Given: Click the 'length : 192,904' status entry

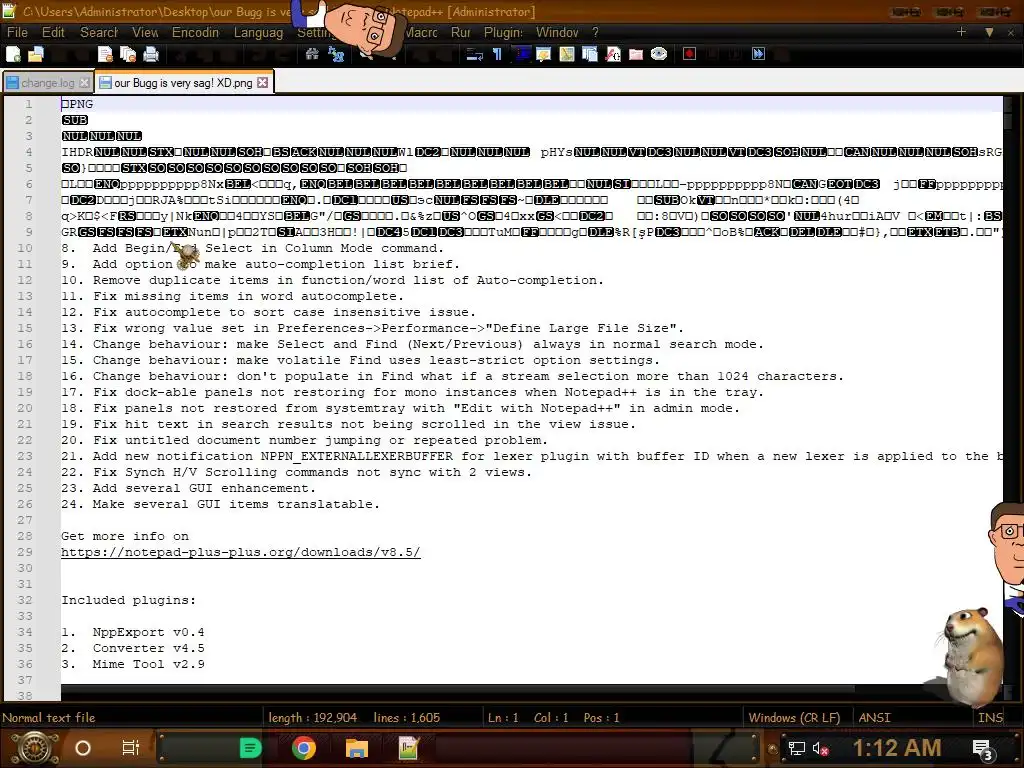Looking at the screenshot, I should [x=313, y=718].
